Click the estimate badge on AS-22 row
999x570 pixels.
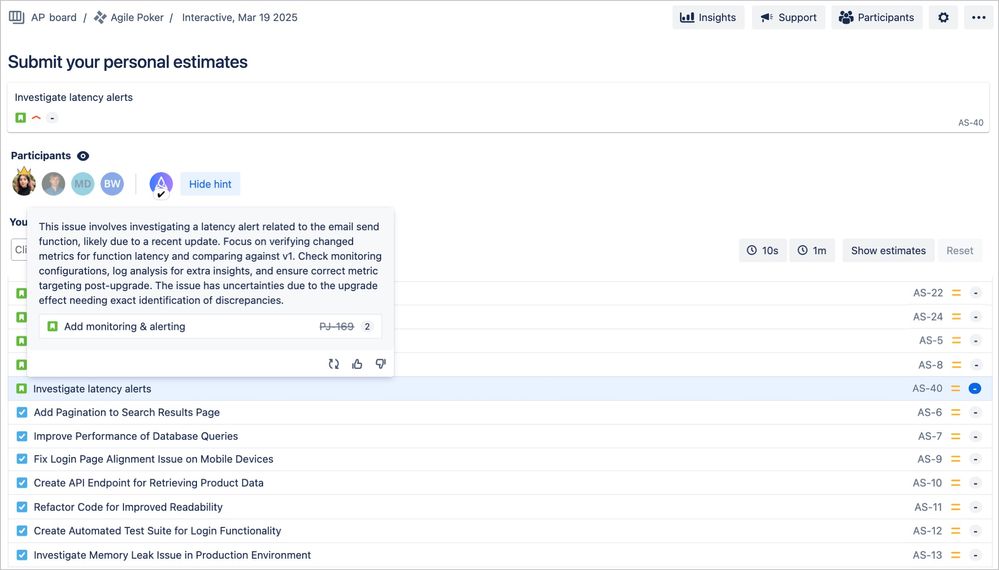point(975,293)
